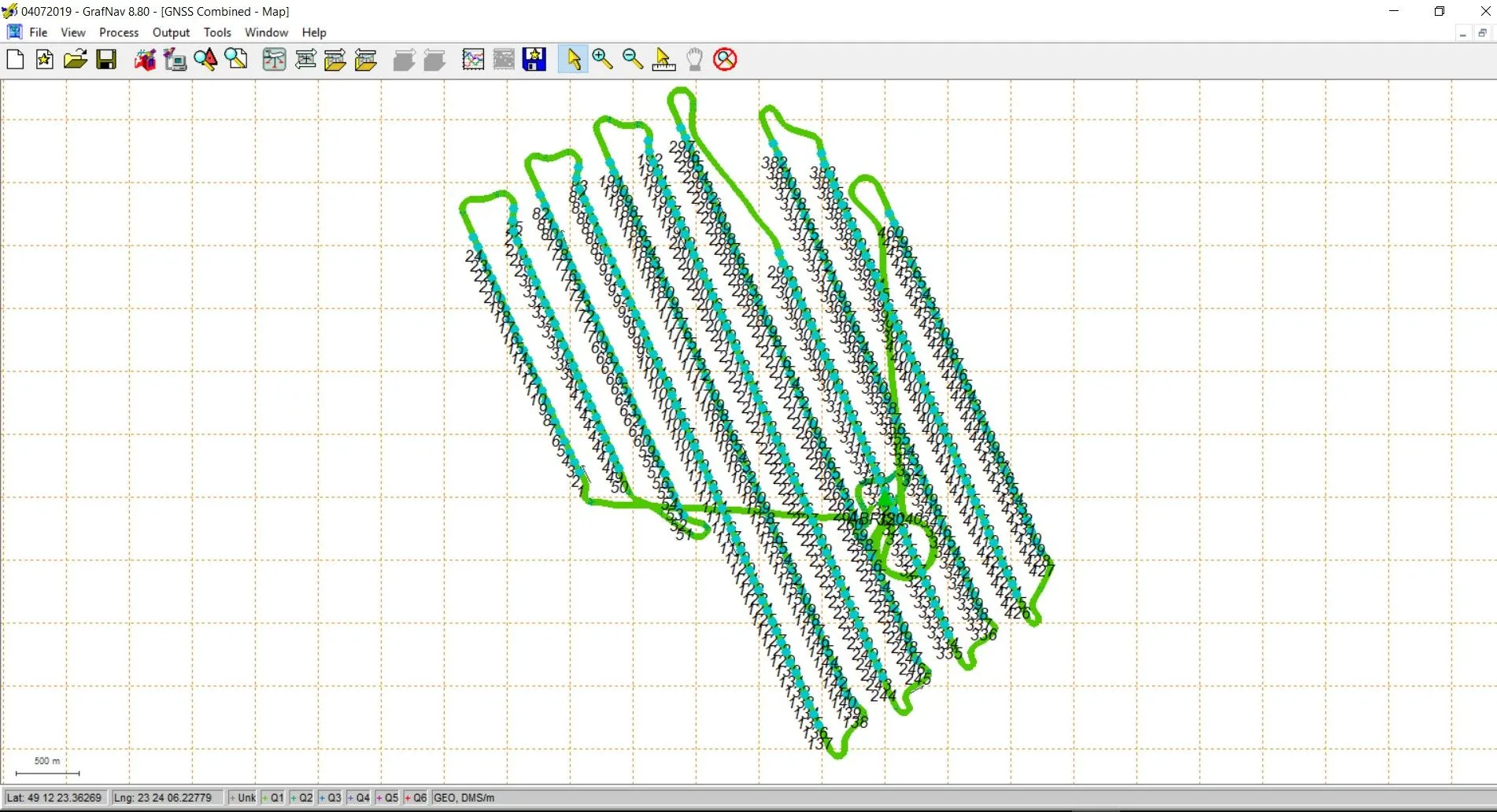Click the open project folder icon

76,60
